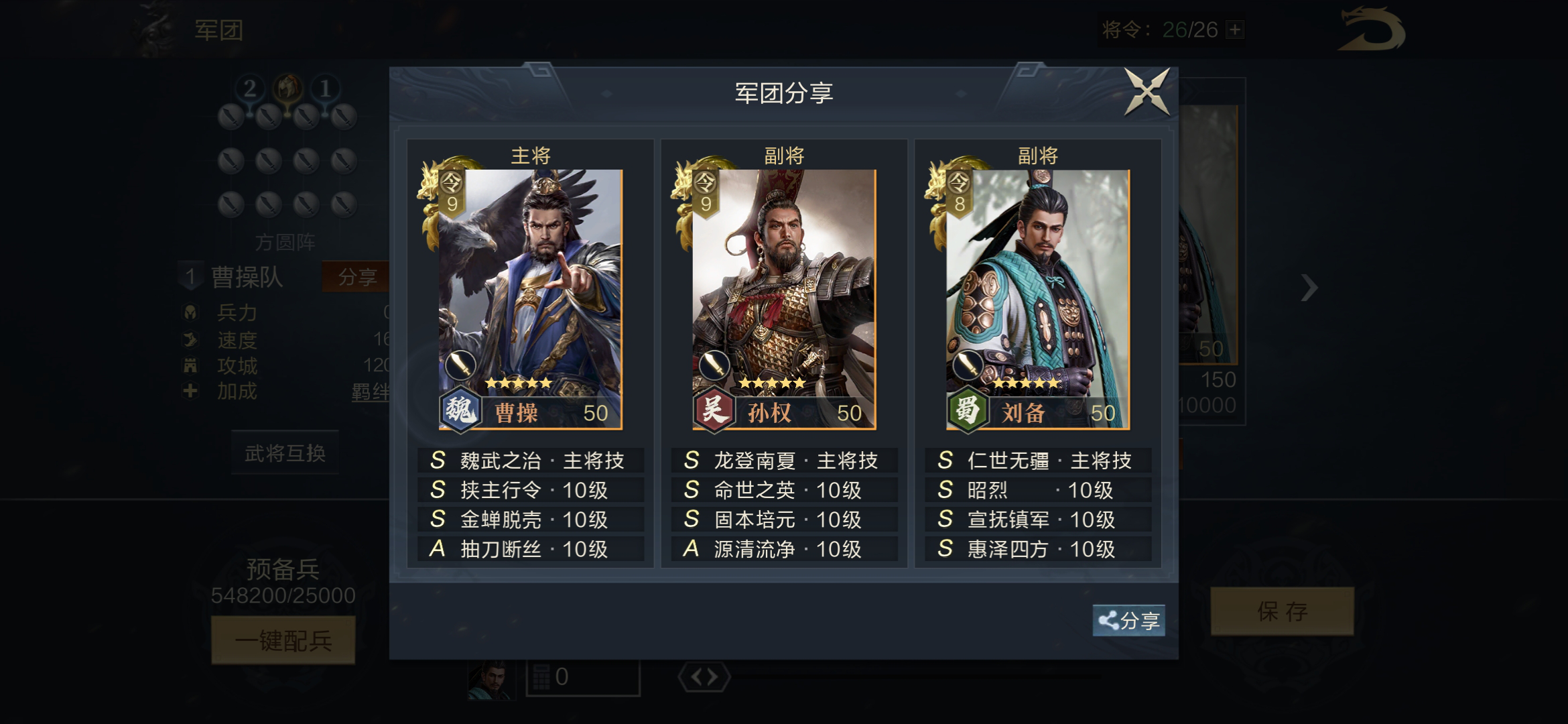Select the 刘备 general card
Viewport: 1568px width, 724px height.
click(x=1037, y=299)
